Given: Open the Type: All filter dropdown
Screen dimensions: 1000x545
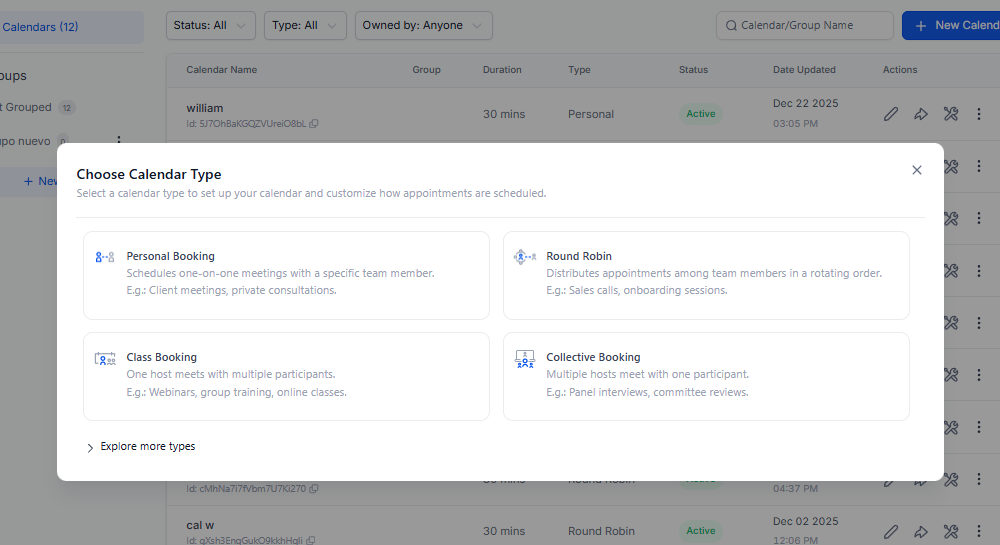Looking at the screenshot, I should 305,26.
